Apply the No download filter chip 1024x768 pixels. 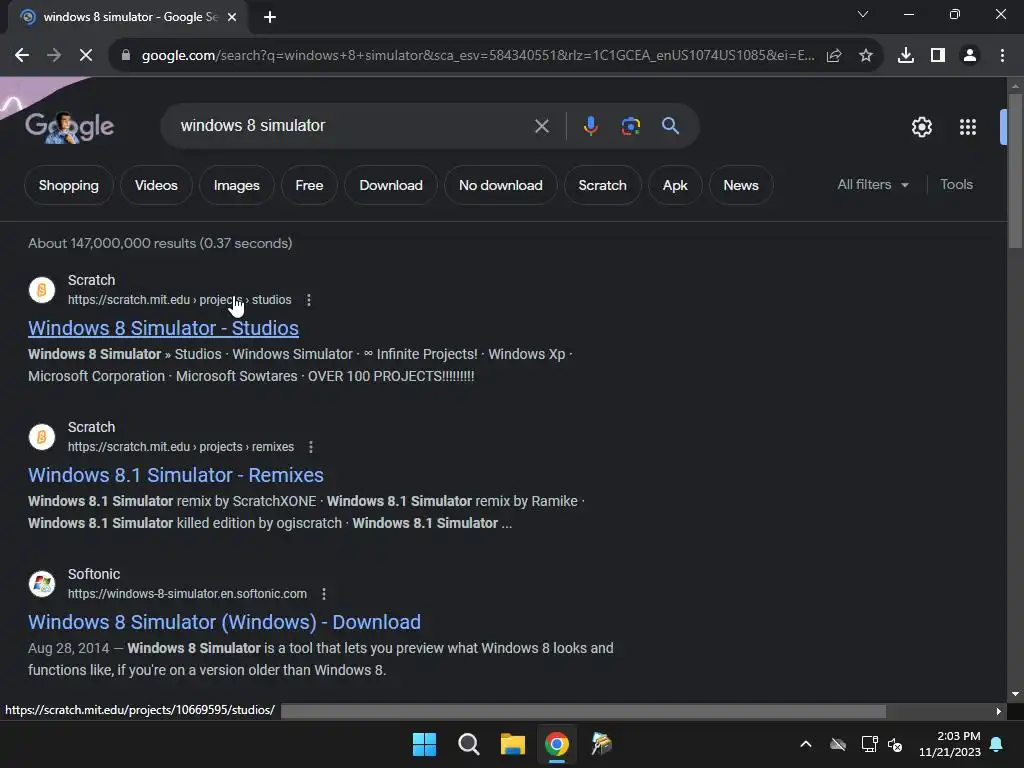click(x=500, y=185)
